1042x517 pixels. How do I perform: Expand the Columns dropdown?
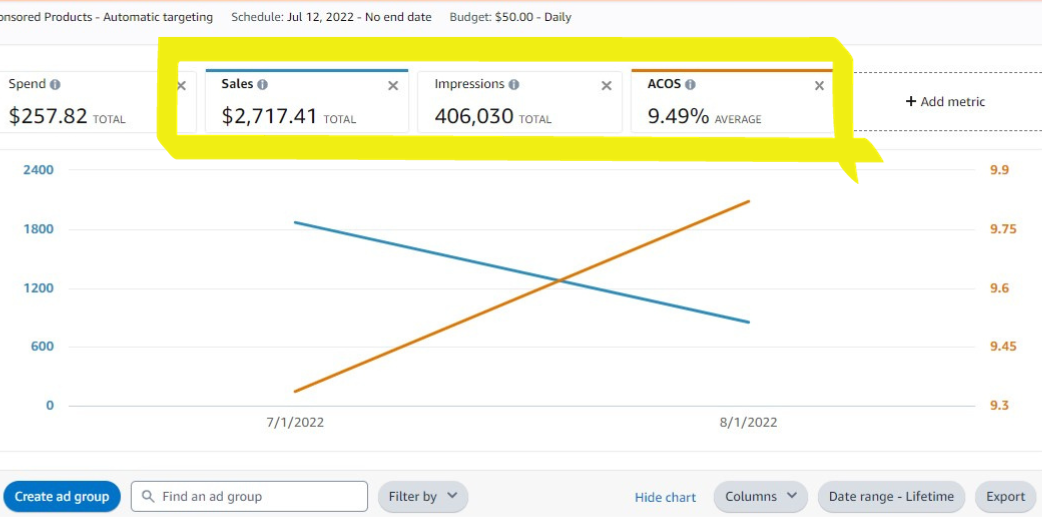pyautogui.click(x=760, y=497)
